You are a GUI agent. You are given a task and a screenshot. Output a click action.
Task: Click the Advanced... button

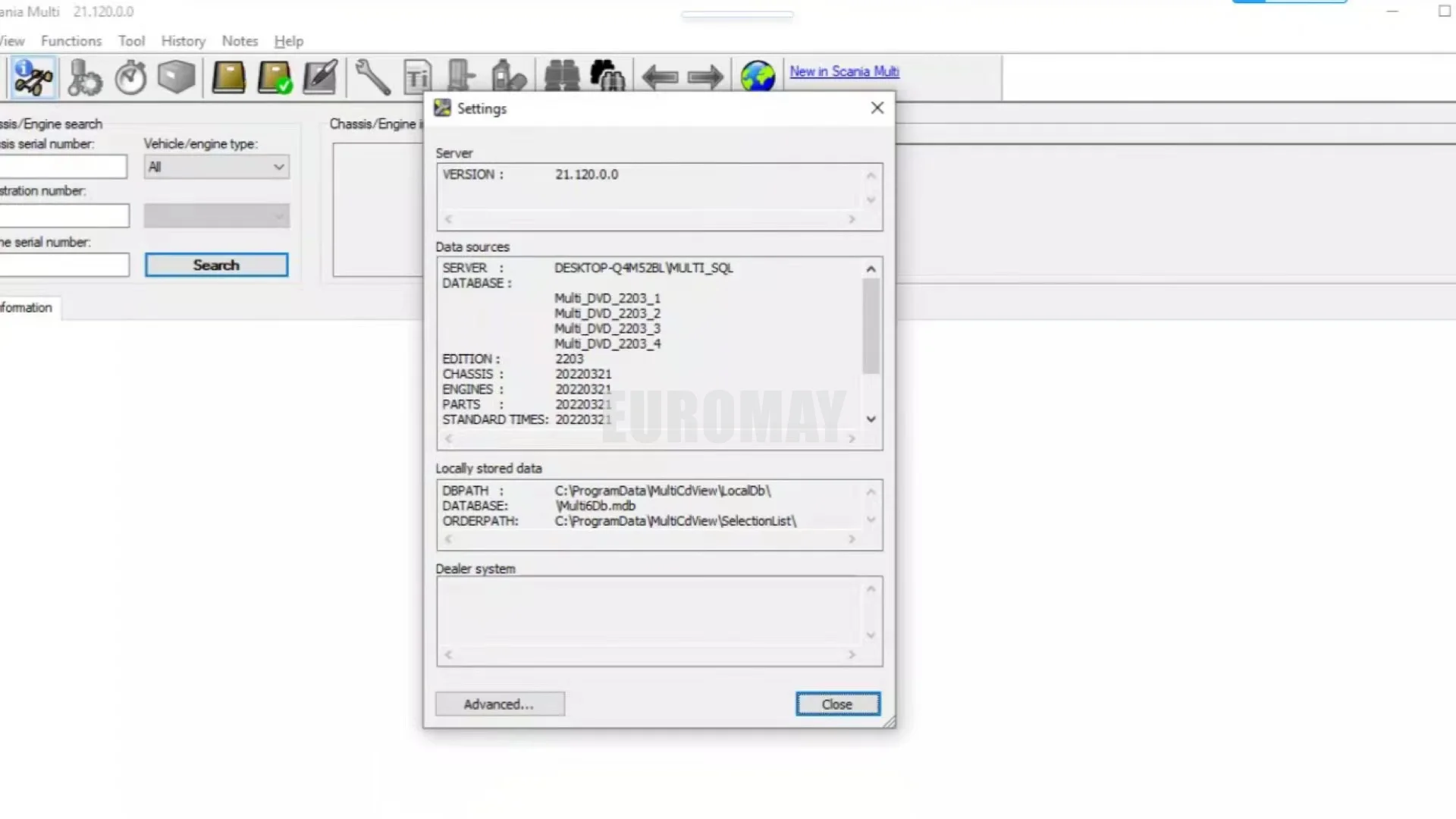point(500,704)
